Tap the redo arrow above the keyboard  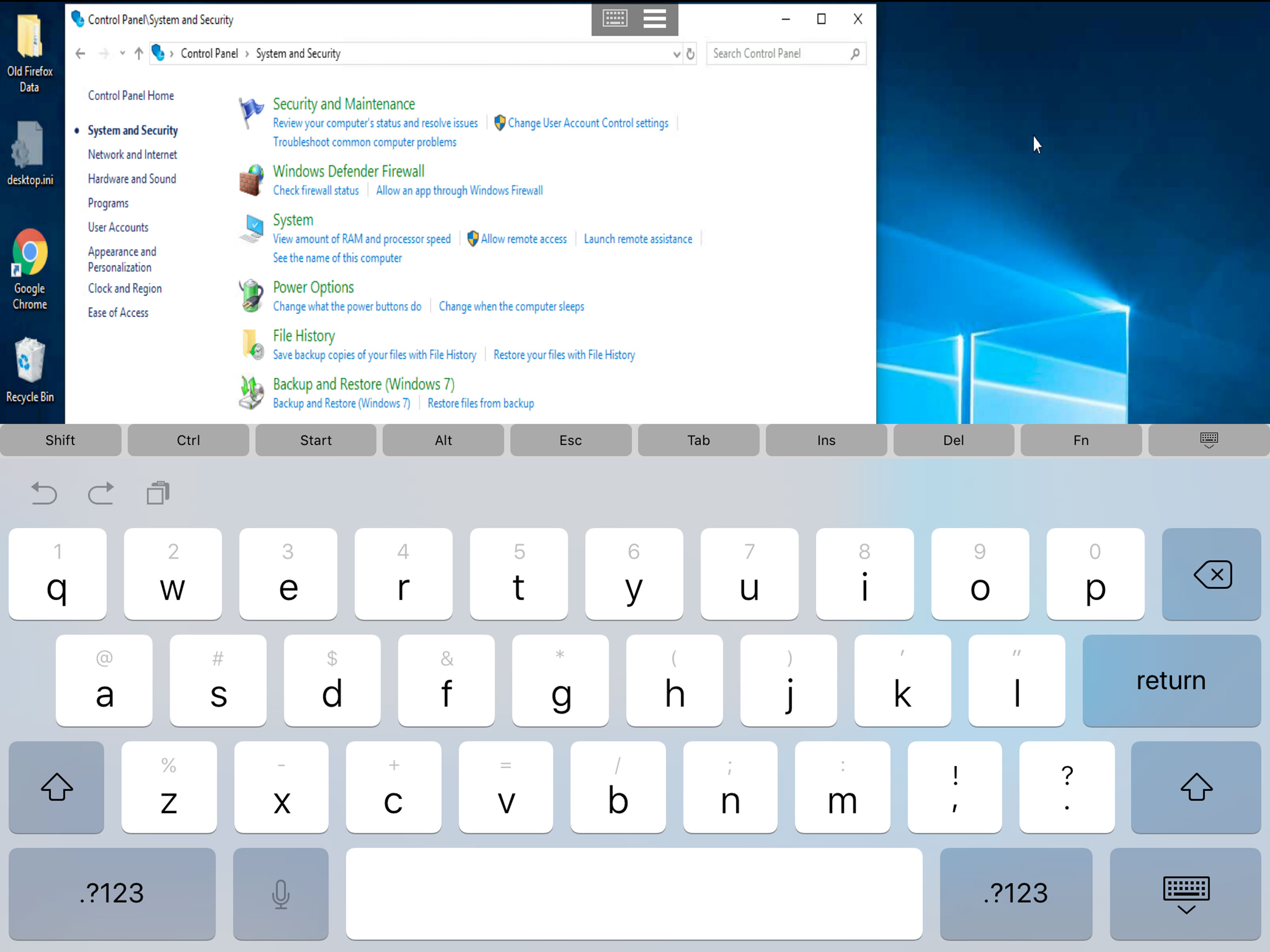[100, 493]
